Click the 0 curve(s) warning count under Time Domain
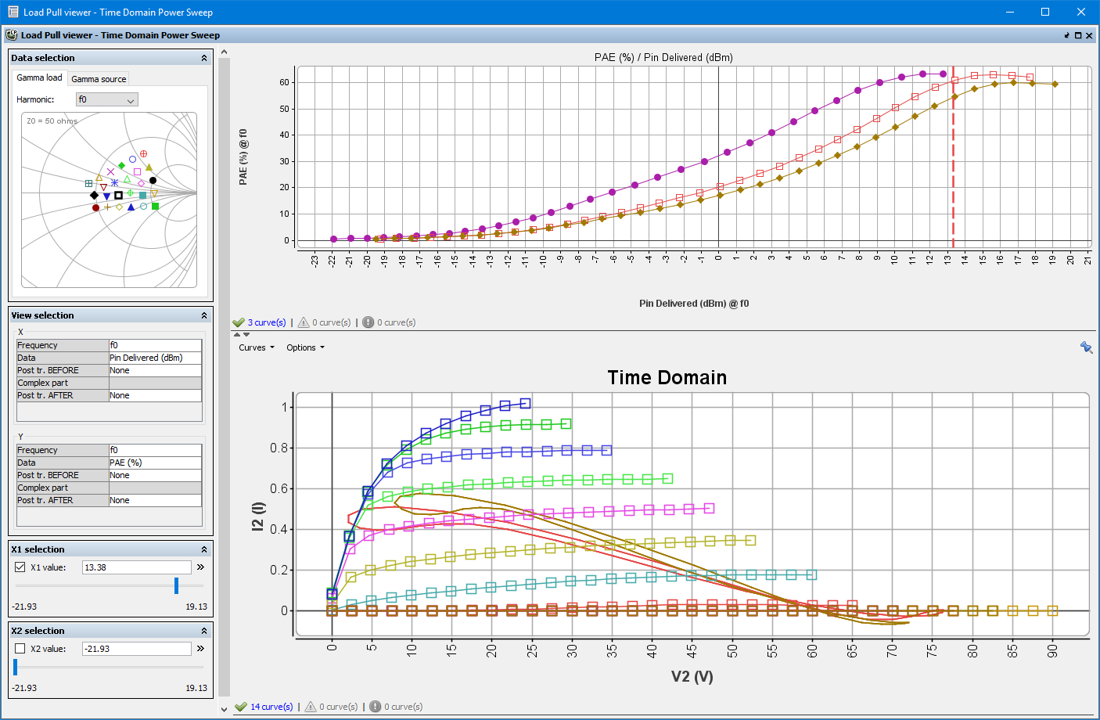 click(338, 707)
